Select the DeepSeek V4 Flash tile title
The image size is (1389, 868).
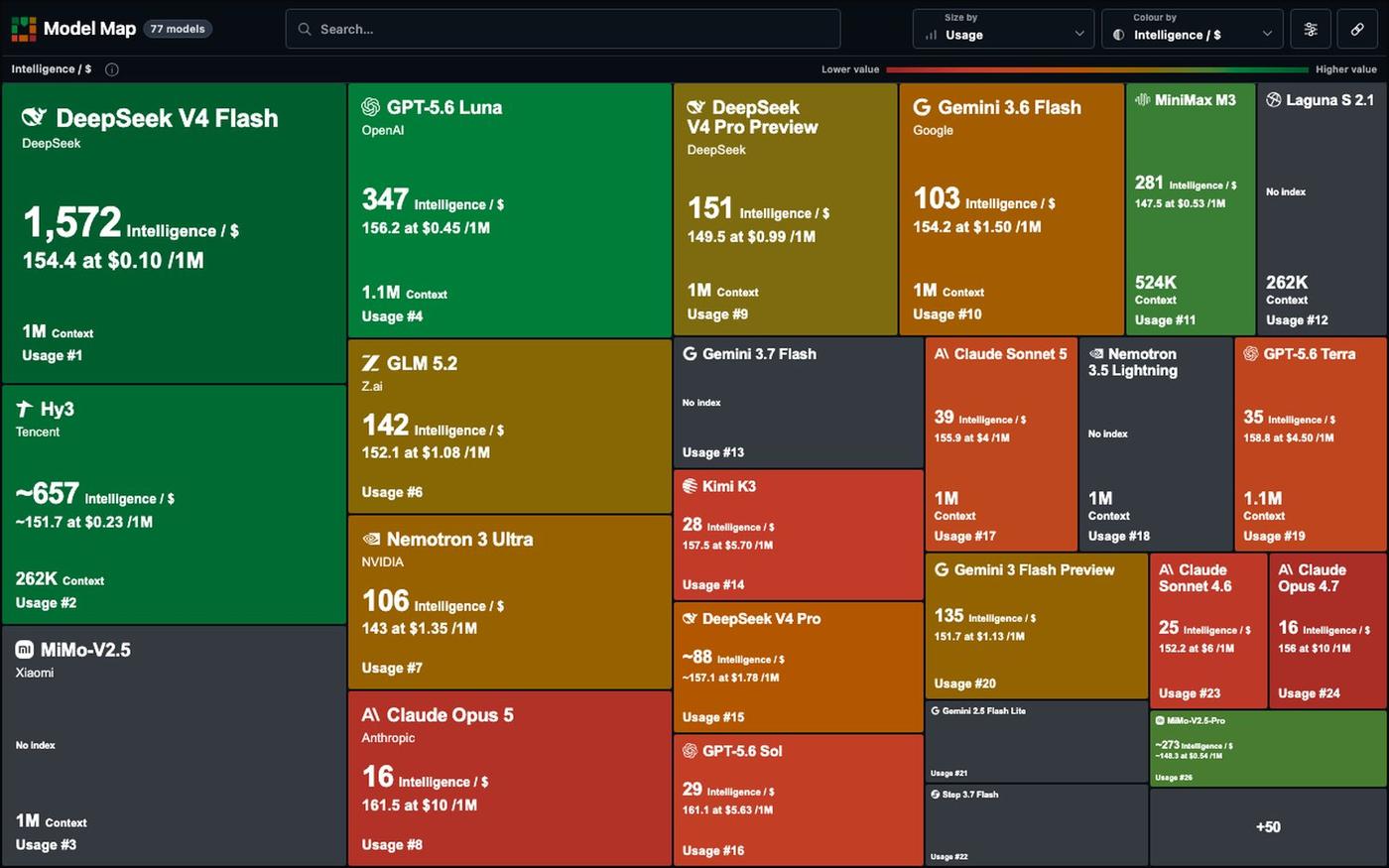click(x=167, y=118)
